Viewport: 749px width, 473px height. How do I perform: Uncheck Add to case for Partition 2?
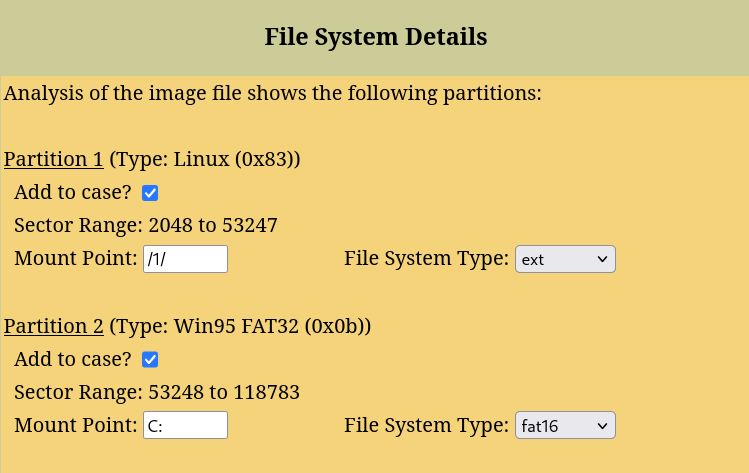(x=150, y=360)
